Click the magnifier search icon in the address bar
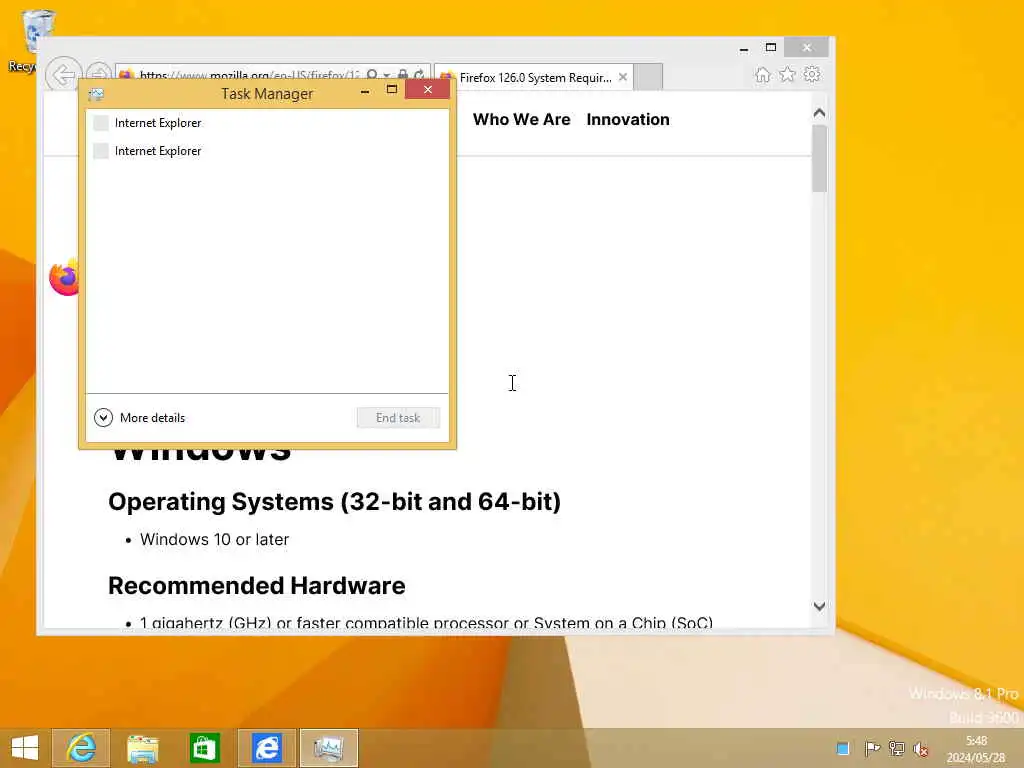The image size is (1024, 768). 372,74
